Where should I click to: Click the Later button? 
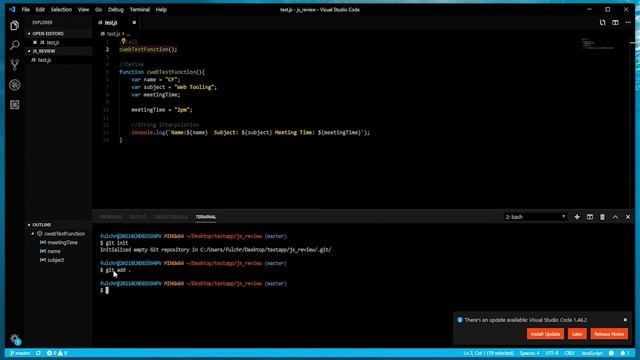click(577, 334)
